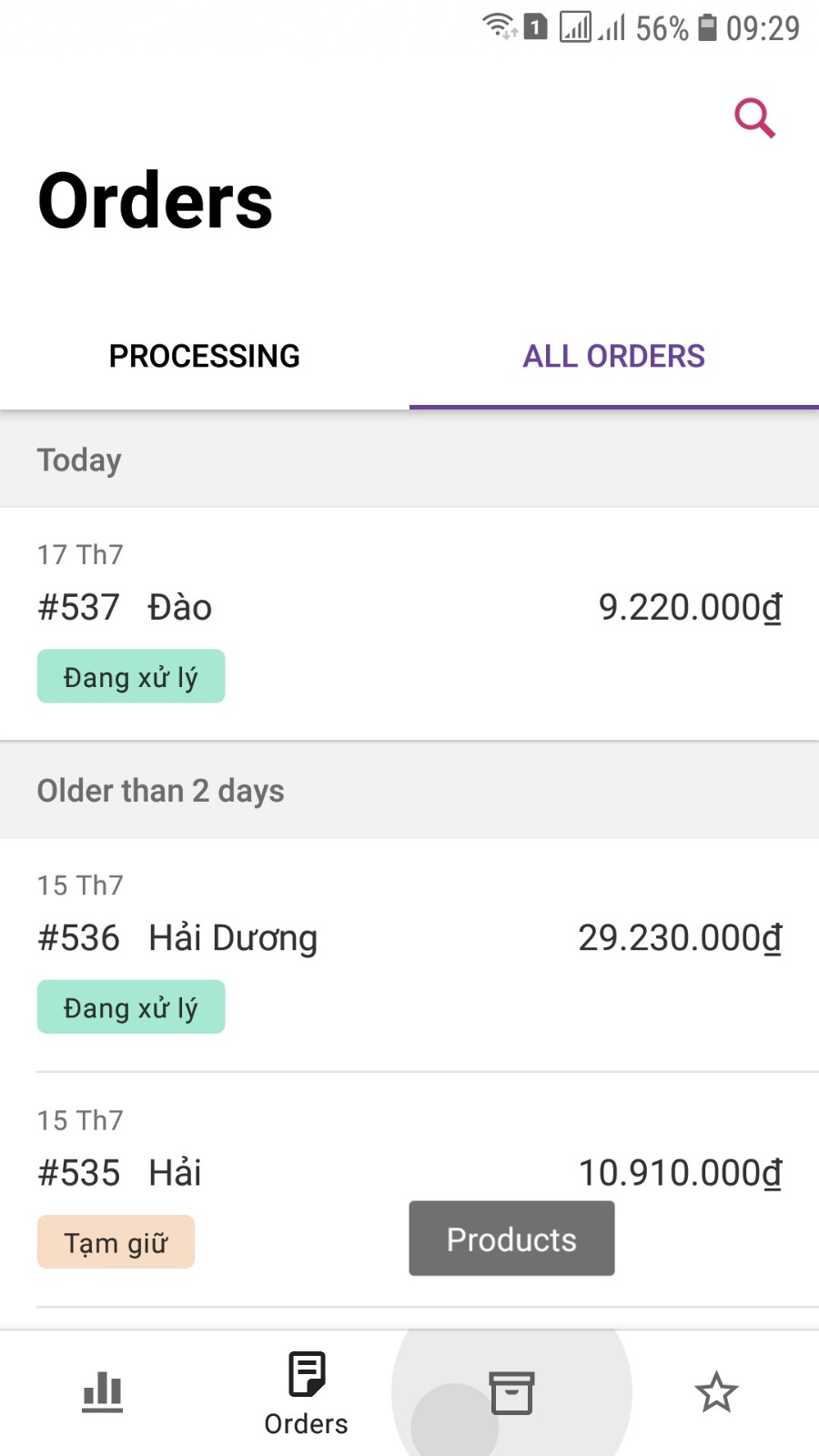Tap the Wi-Fi status bar icon

click(x=500, y=26)
